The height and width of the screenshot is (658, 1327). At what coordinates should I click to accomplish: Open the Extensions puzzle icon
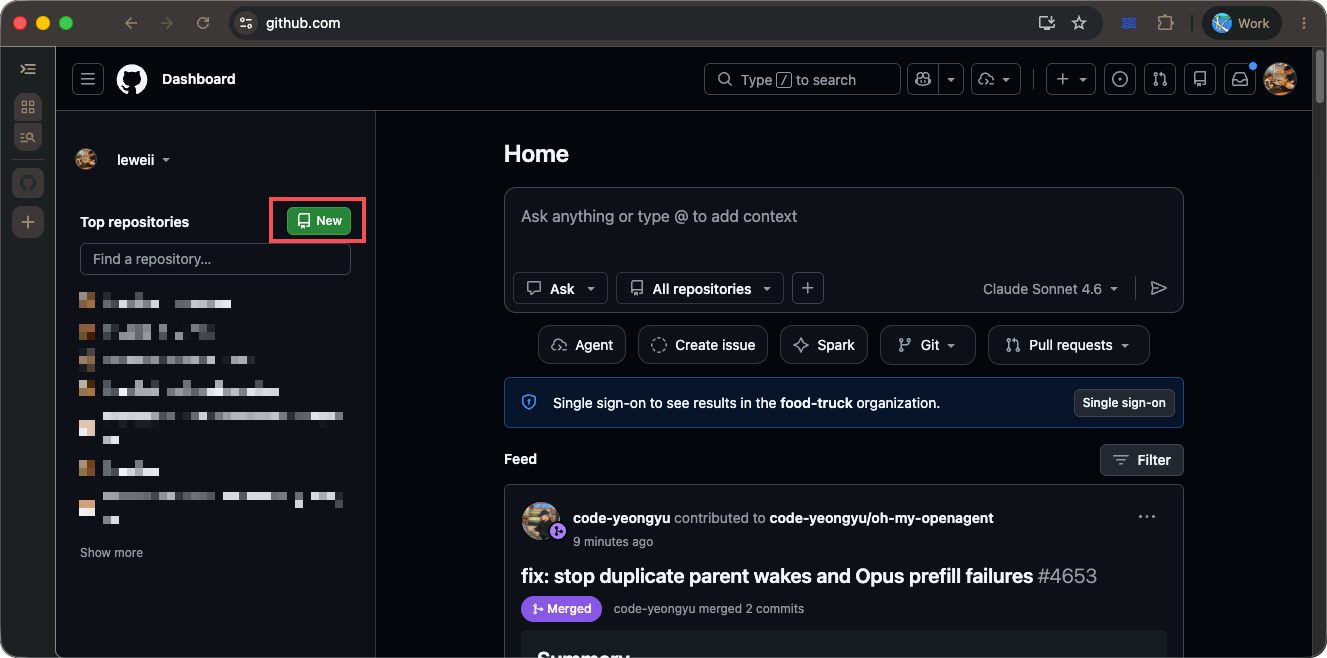(x=1165, y=23)
